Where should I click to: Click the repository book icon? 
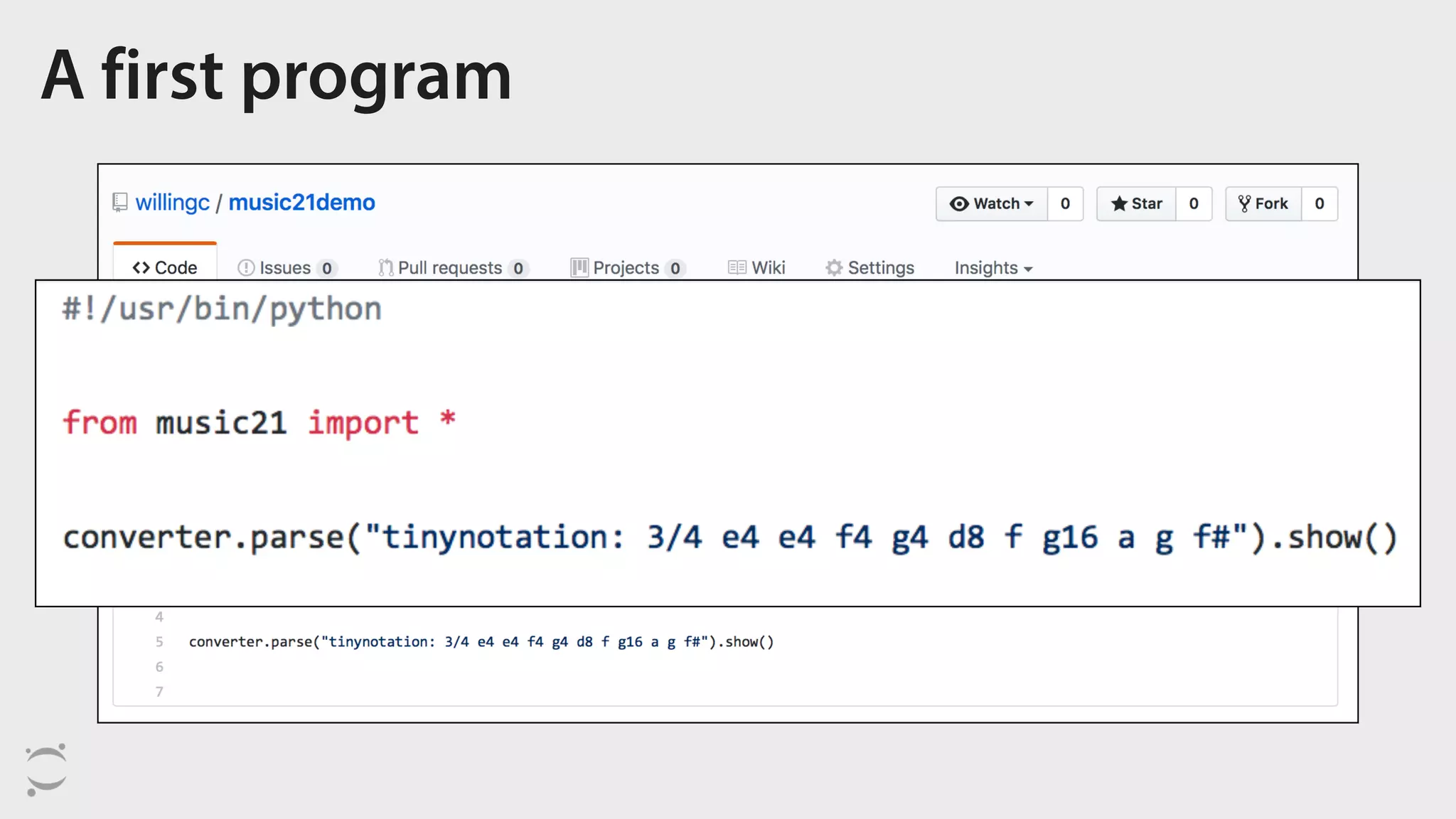point(120,203)
